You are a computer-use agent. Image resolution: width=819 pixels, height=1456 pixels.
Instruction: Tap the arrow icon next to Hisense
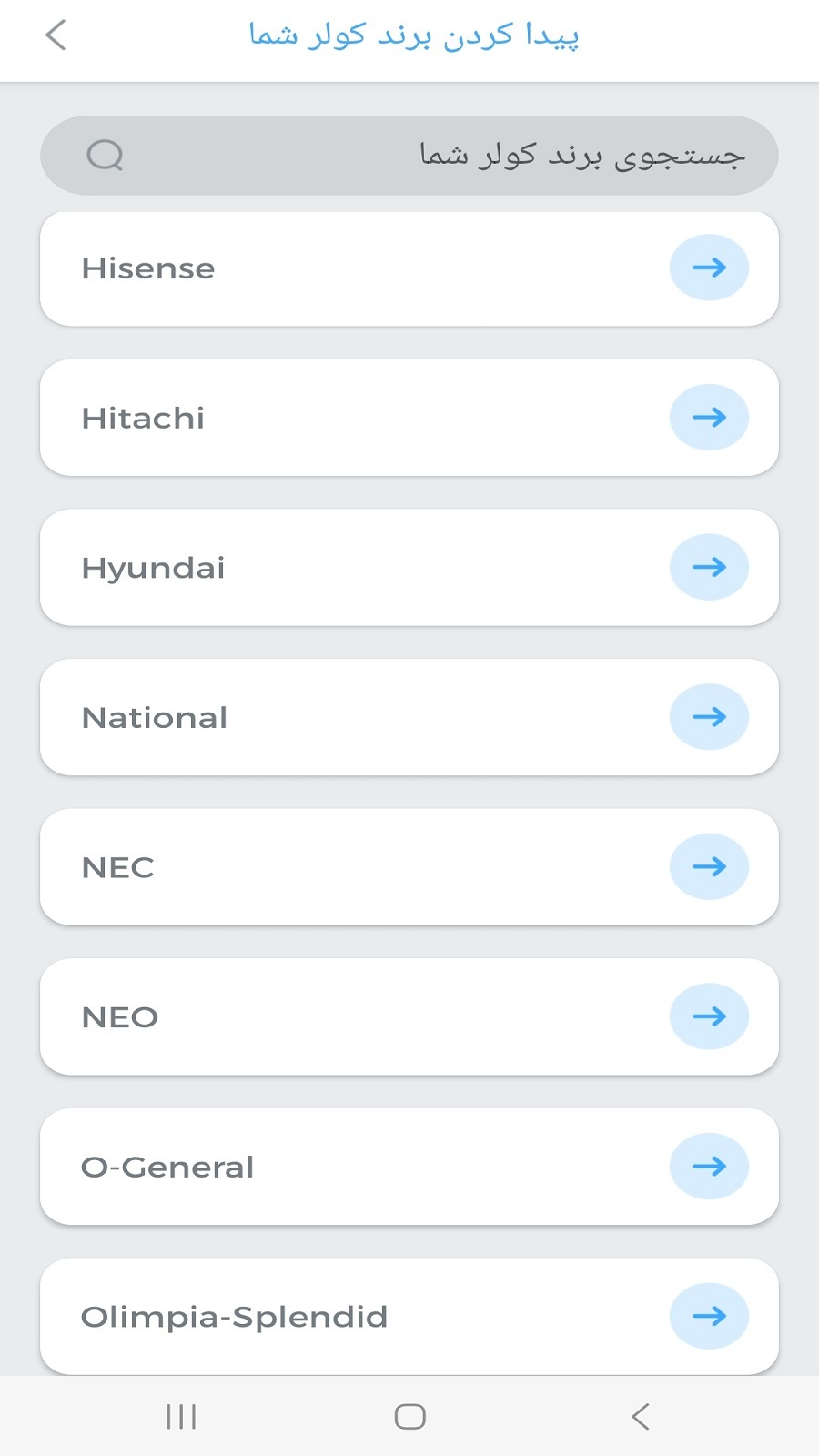click(709, 268)
